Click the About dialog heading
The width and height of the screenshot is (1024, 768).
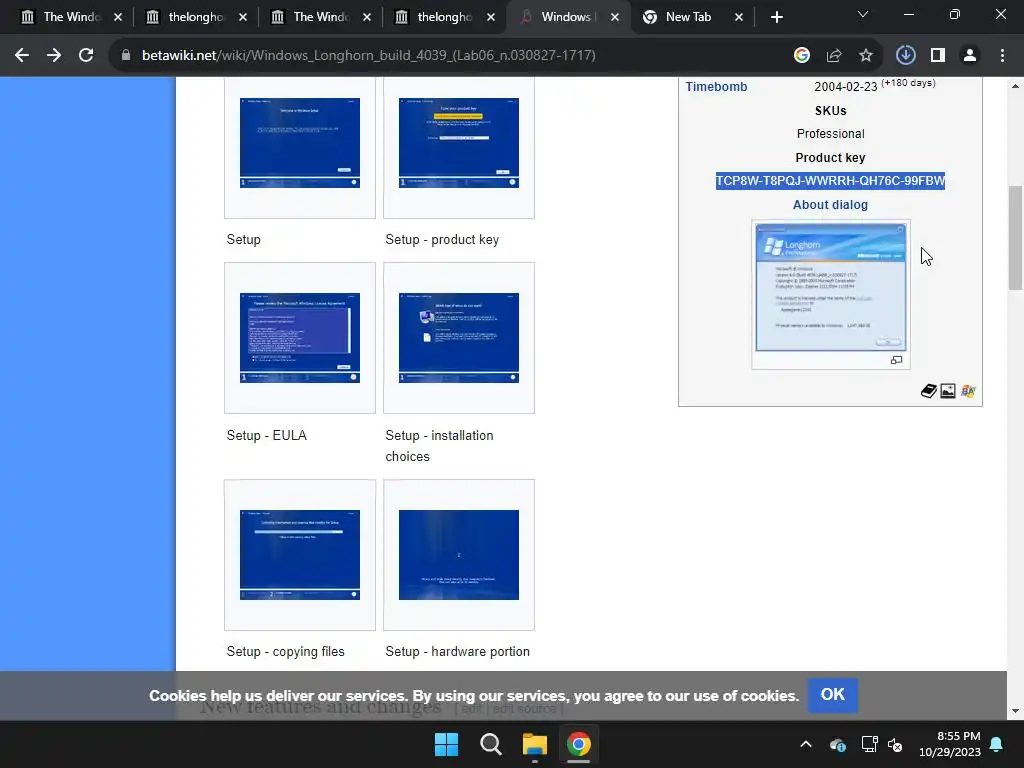coord(830,204)
